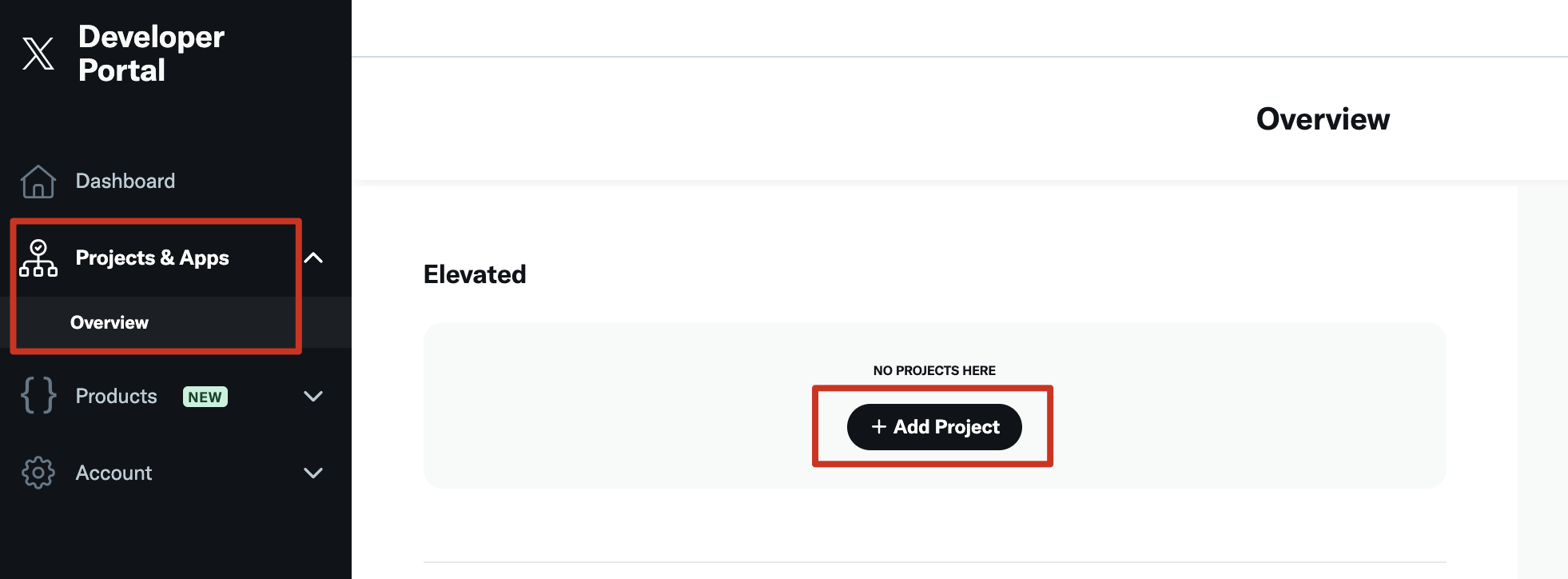Collapse the Projects & Apps chevron
This screenshot has height=579, width=1568.
(313, 258)
